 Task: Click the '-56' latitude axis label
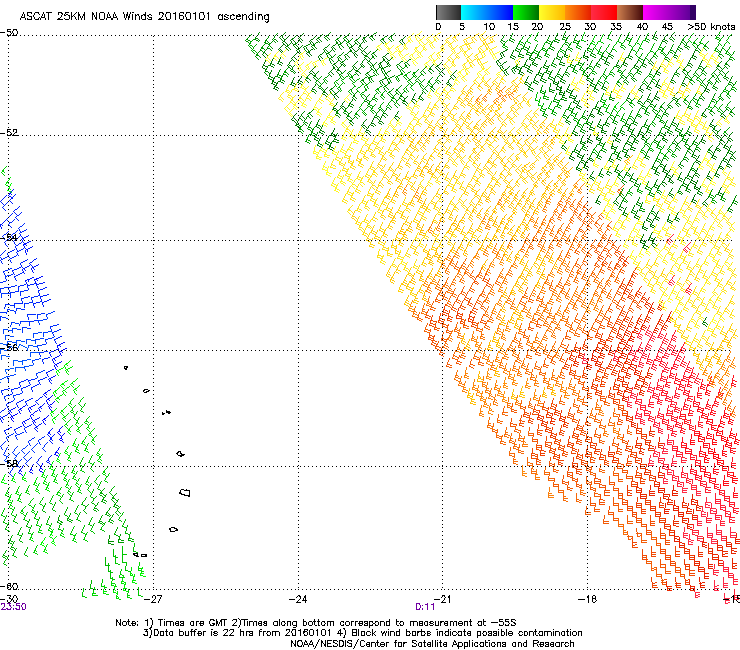9,347
